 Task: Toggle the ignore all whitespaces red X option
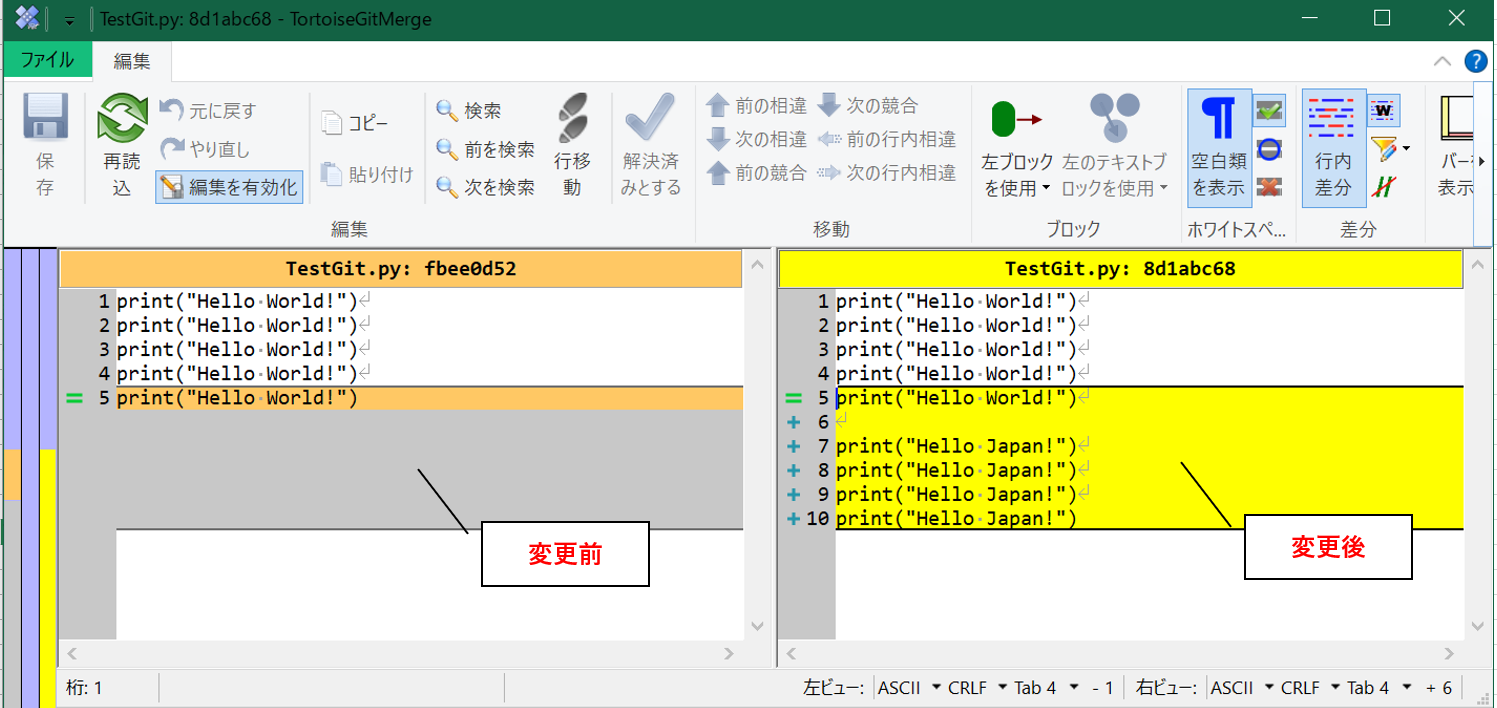coord(1269,187)
